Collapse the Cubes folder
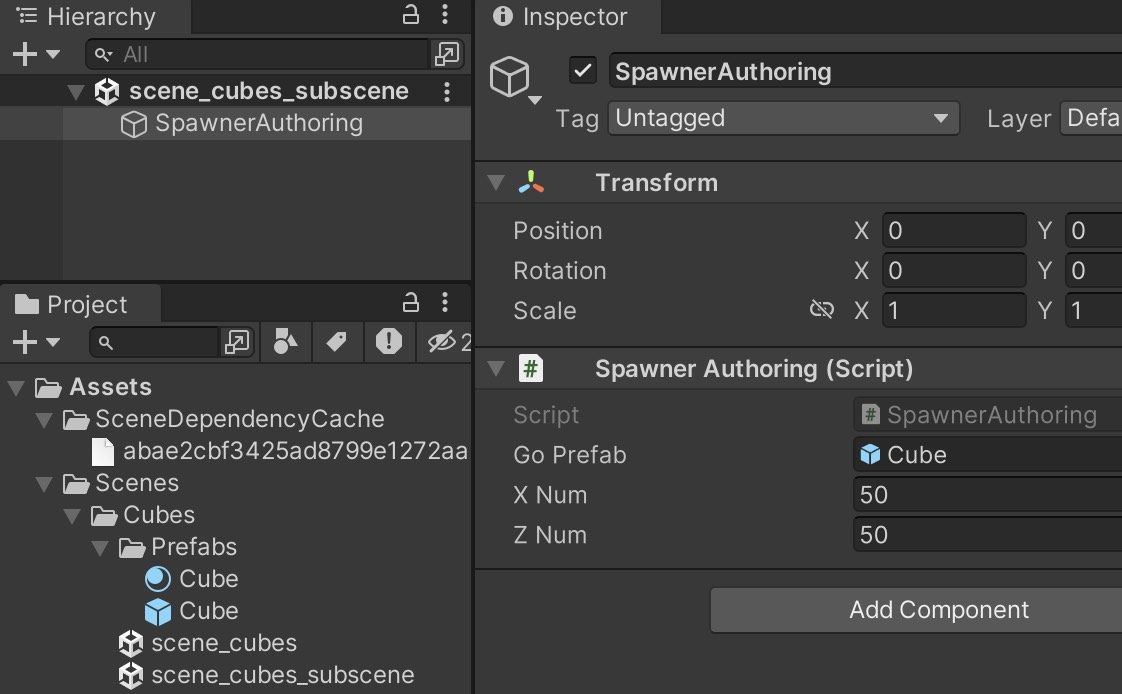The image size is (1122, 694). pyautogui.click(x=72, y=516)
